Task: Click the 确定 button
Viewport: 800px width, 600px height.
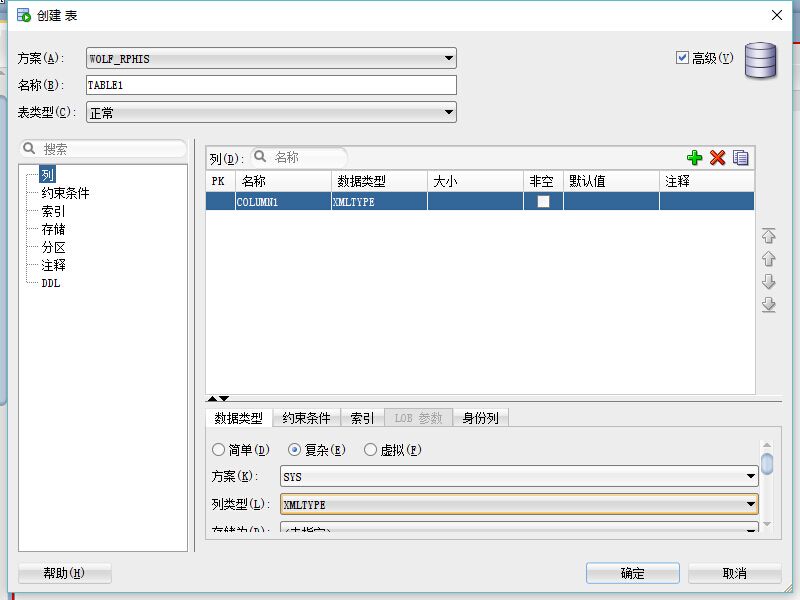Action: point(633,573)
